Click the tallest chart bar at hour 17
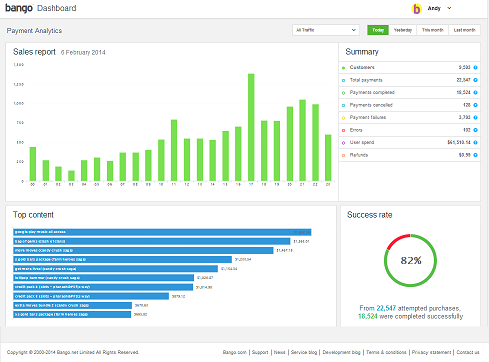This screenshot has height=362, width=489. [251, 127]
